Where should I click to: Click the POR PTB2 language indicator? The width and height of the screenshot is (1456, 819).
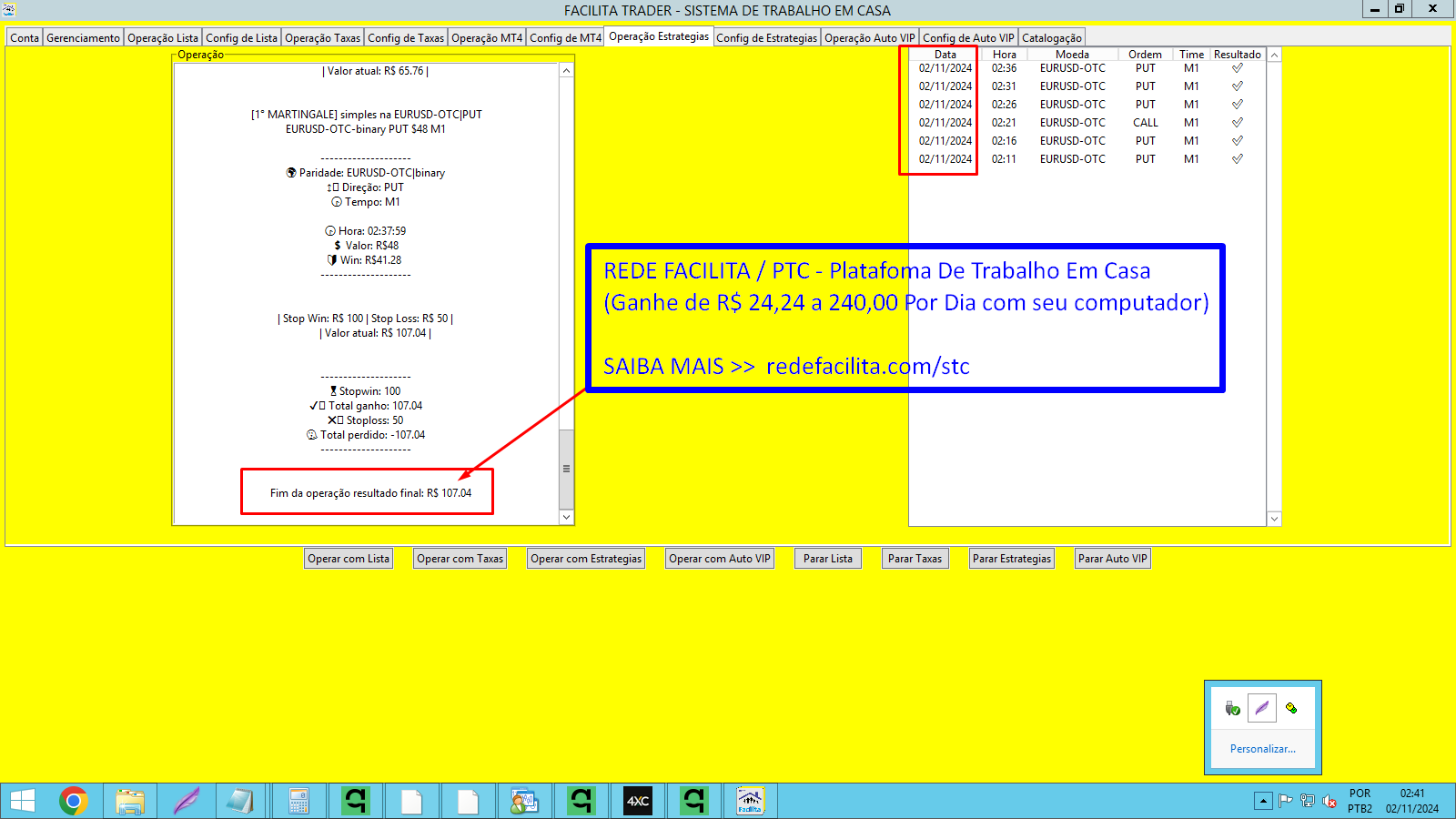(1360, 801)
